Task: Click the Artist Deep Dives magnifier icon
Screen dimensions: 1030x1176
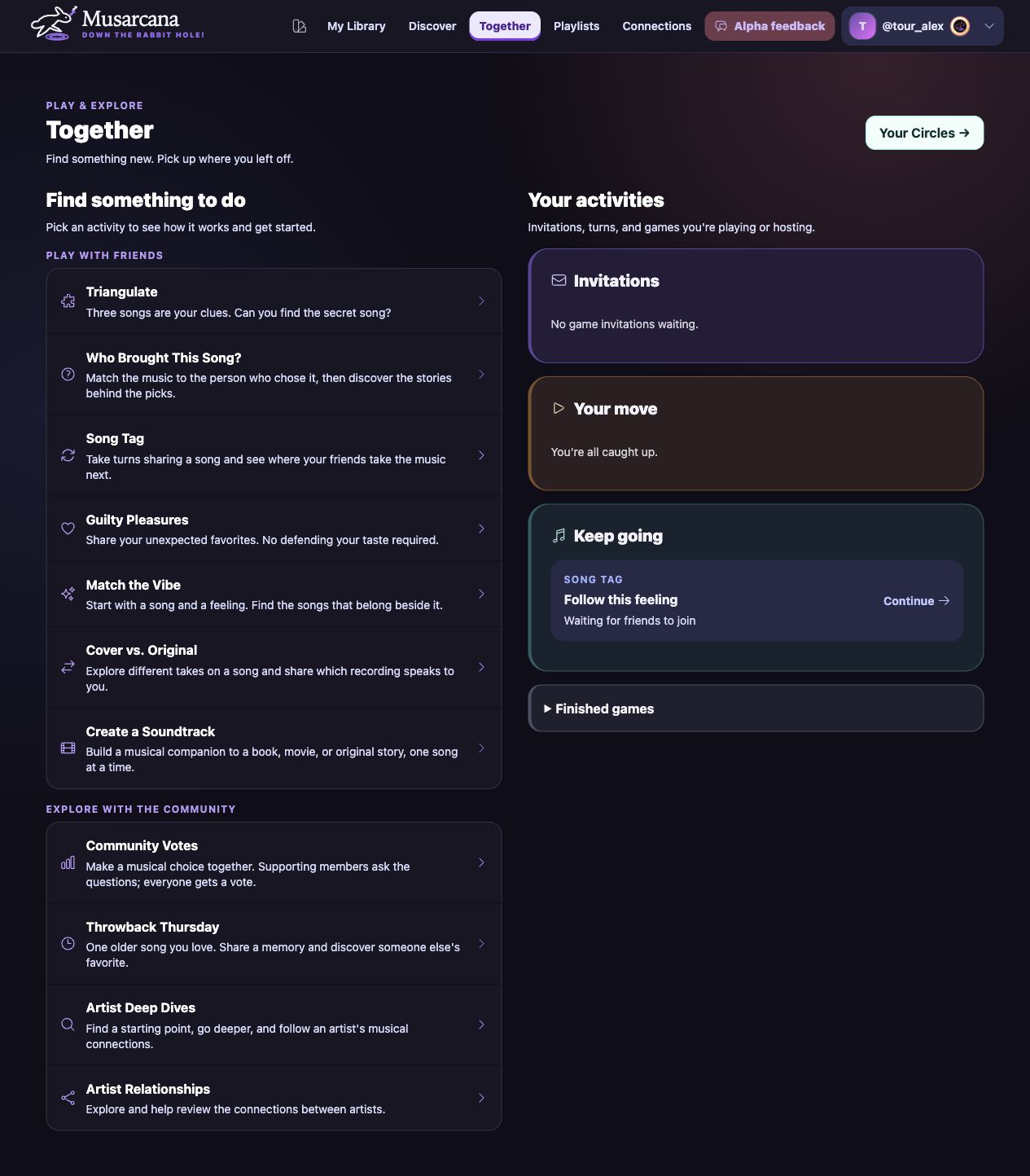Action: 68,1025
